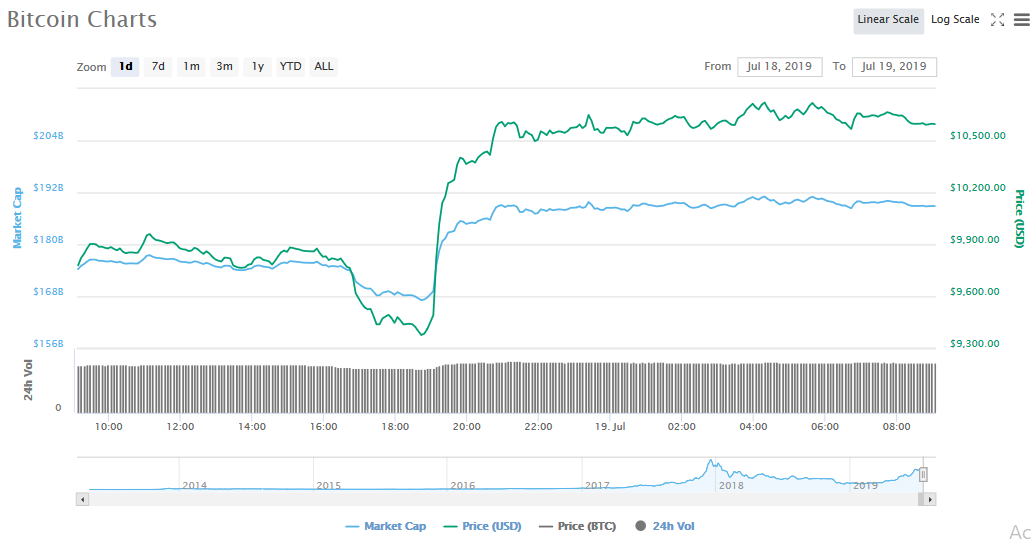Click the Market Cap axis title

pyautogui.click(x=17, y=218)
